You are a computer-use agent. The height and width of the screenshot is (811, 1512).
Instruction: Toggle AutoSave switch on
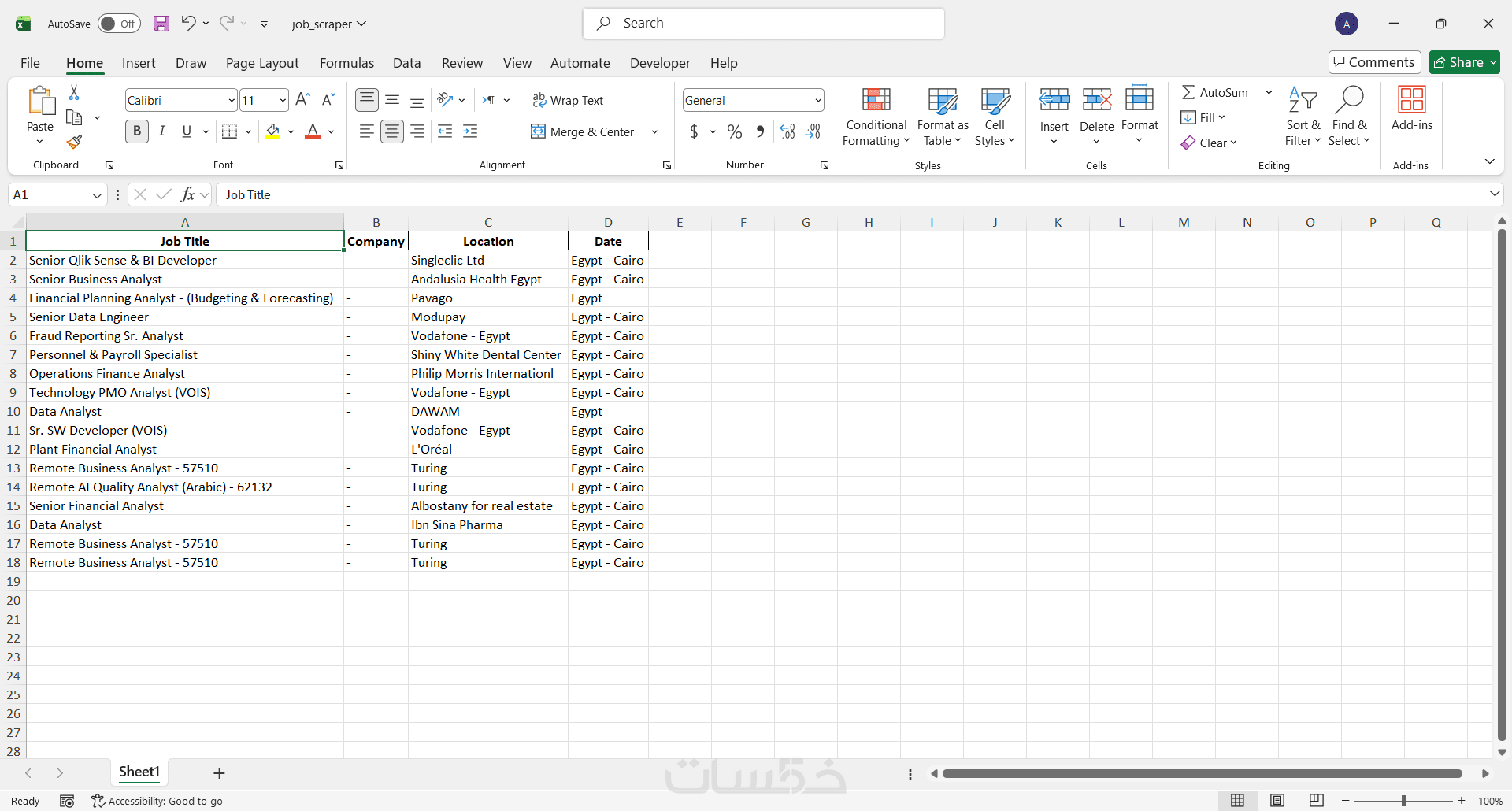119,24
